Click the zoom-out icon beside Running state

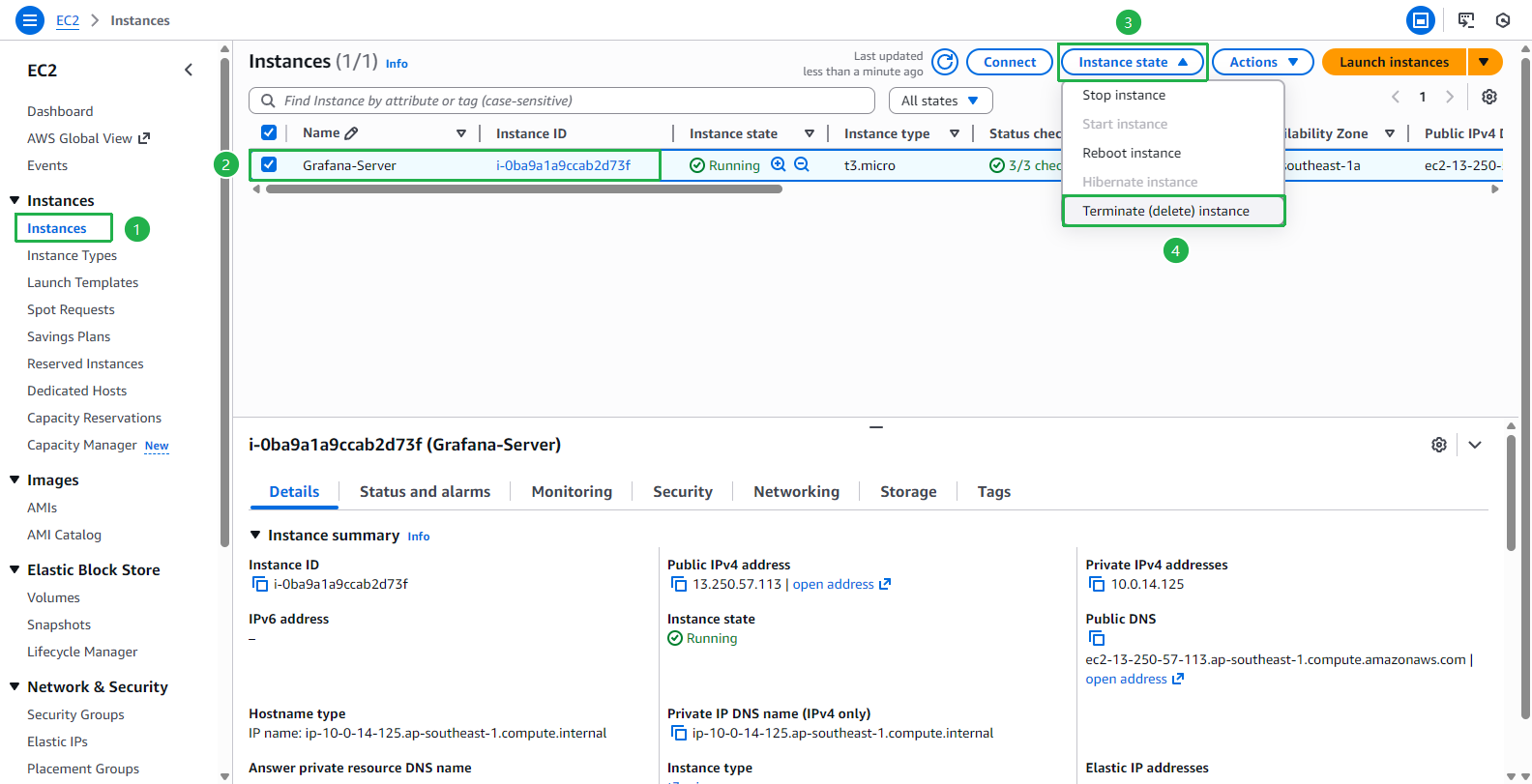coord(802,164)
